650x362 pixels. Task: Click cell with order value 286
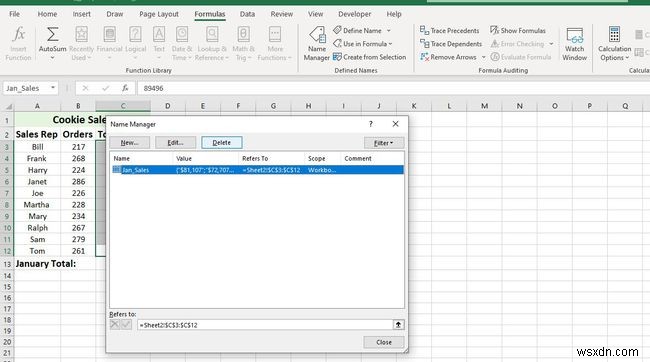tap(78, 182)
